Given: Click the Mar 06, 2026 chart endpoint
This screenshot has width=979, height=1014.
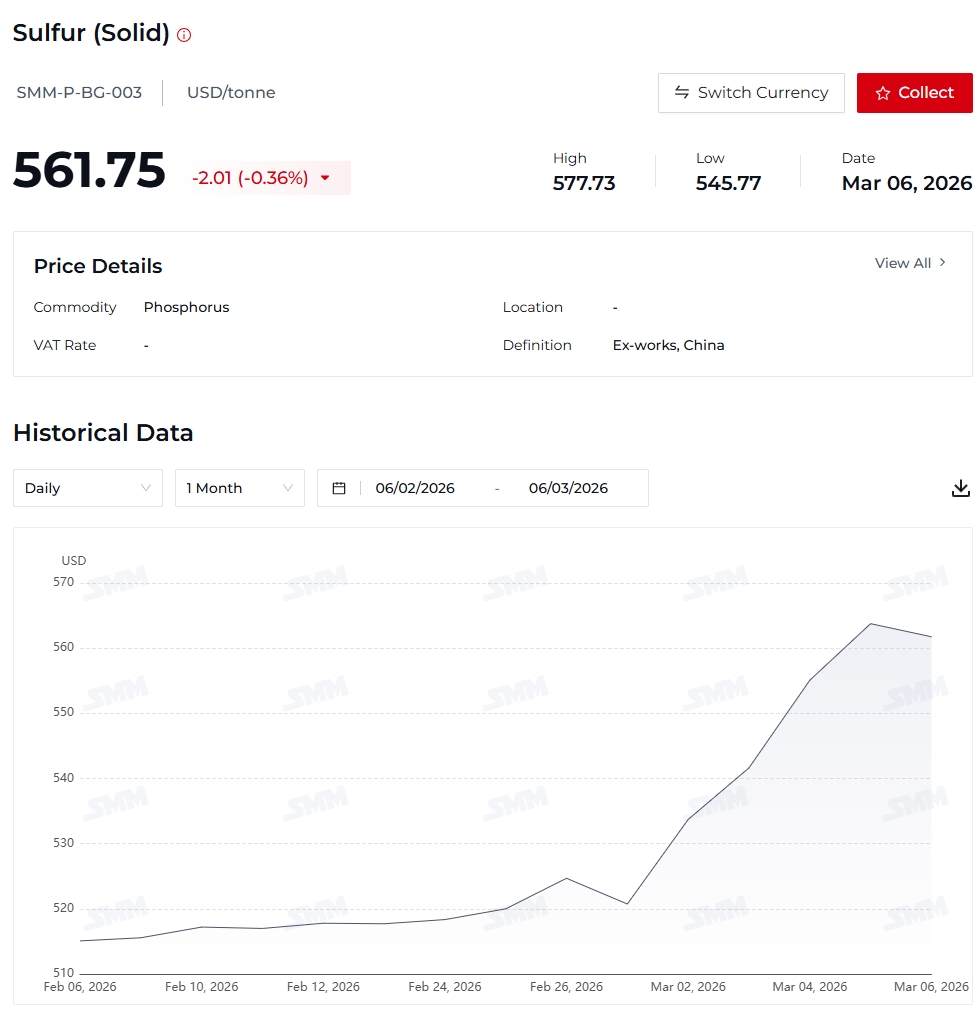Looking at the screenshot, I should 931,637.
